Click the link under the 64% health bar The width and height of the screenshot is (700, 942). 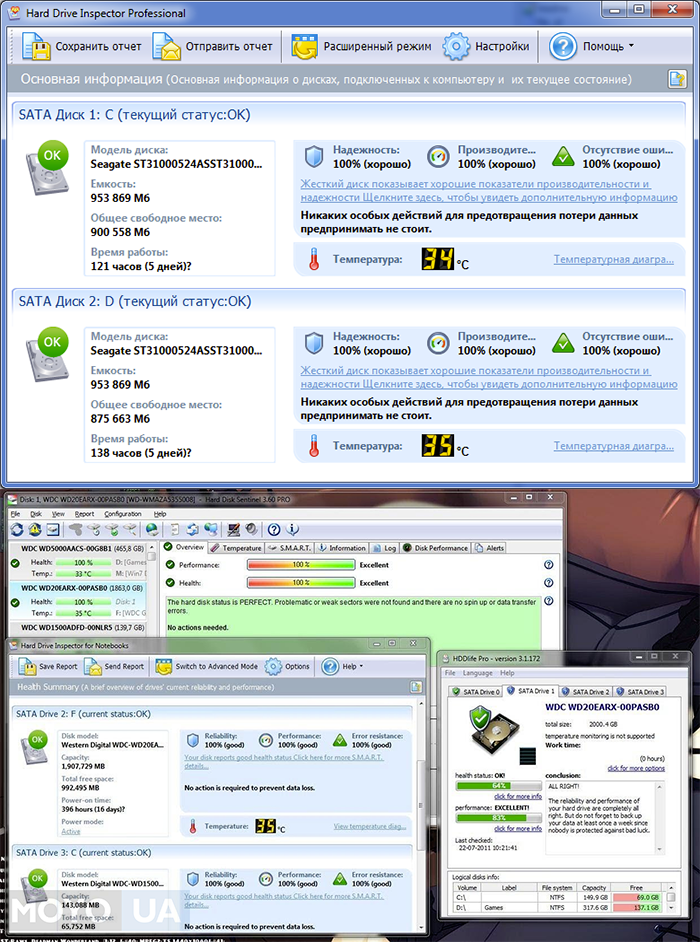coord(517,797)
